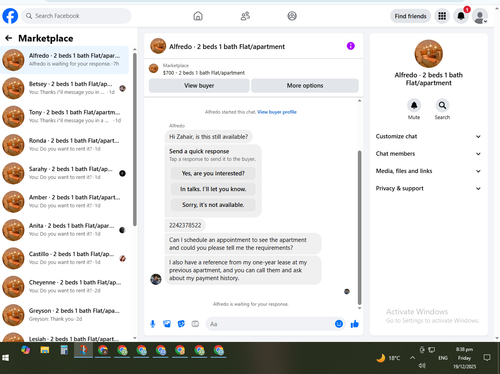Open the emoji picker in message box

339,324
